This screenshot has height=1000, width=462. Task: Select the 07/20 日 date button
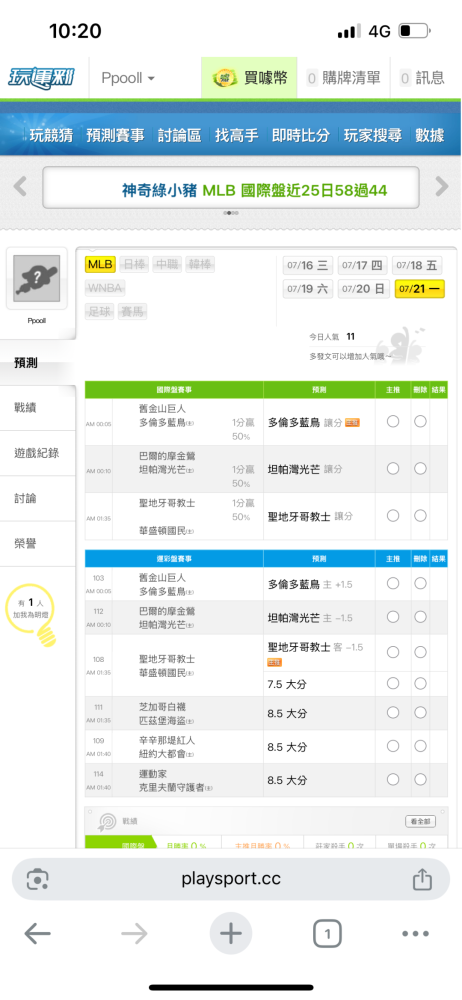tap(363, 289)
